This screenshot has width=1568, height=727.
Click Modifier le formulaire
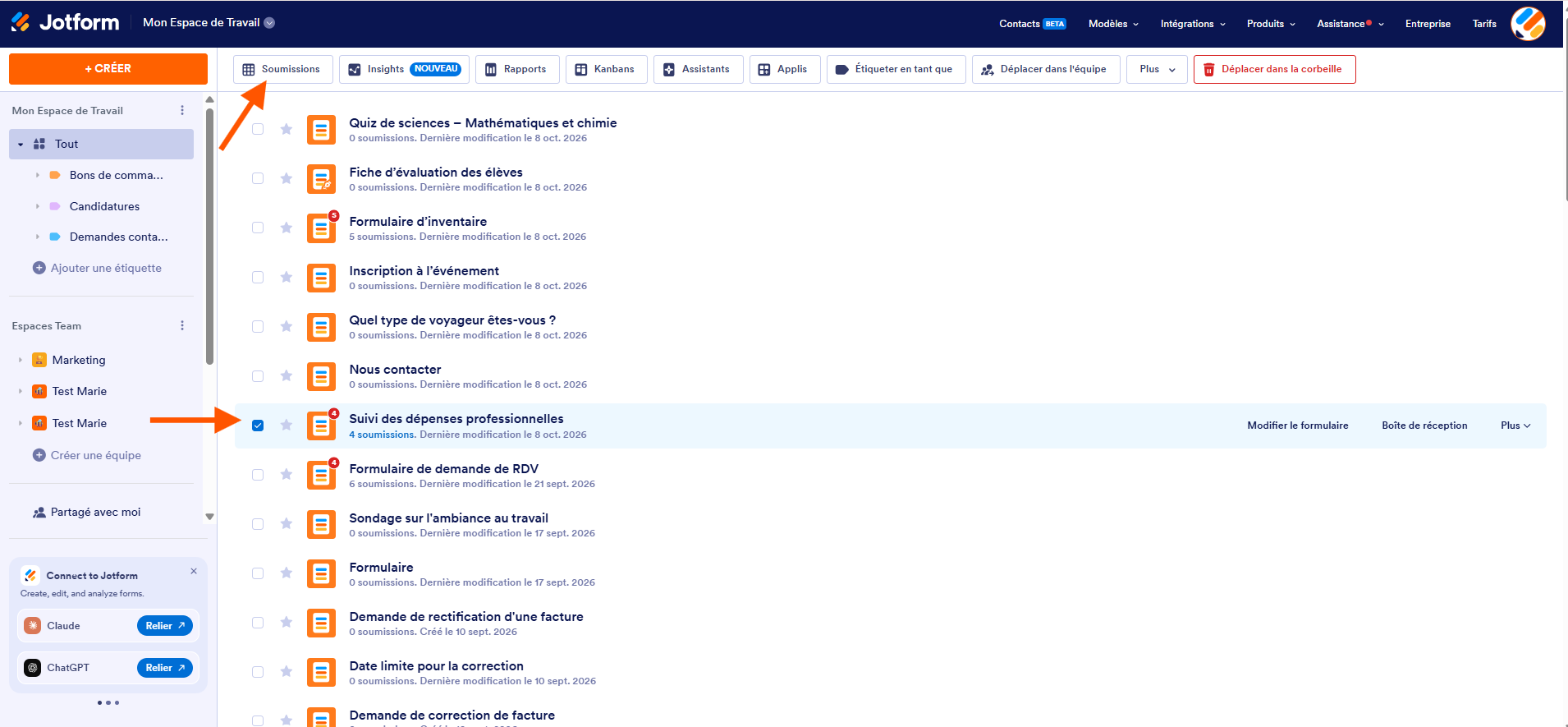click(x=1297, y=426)
